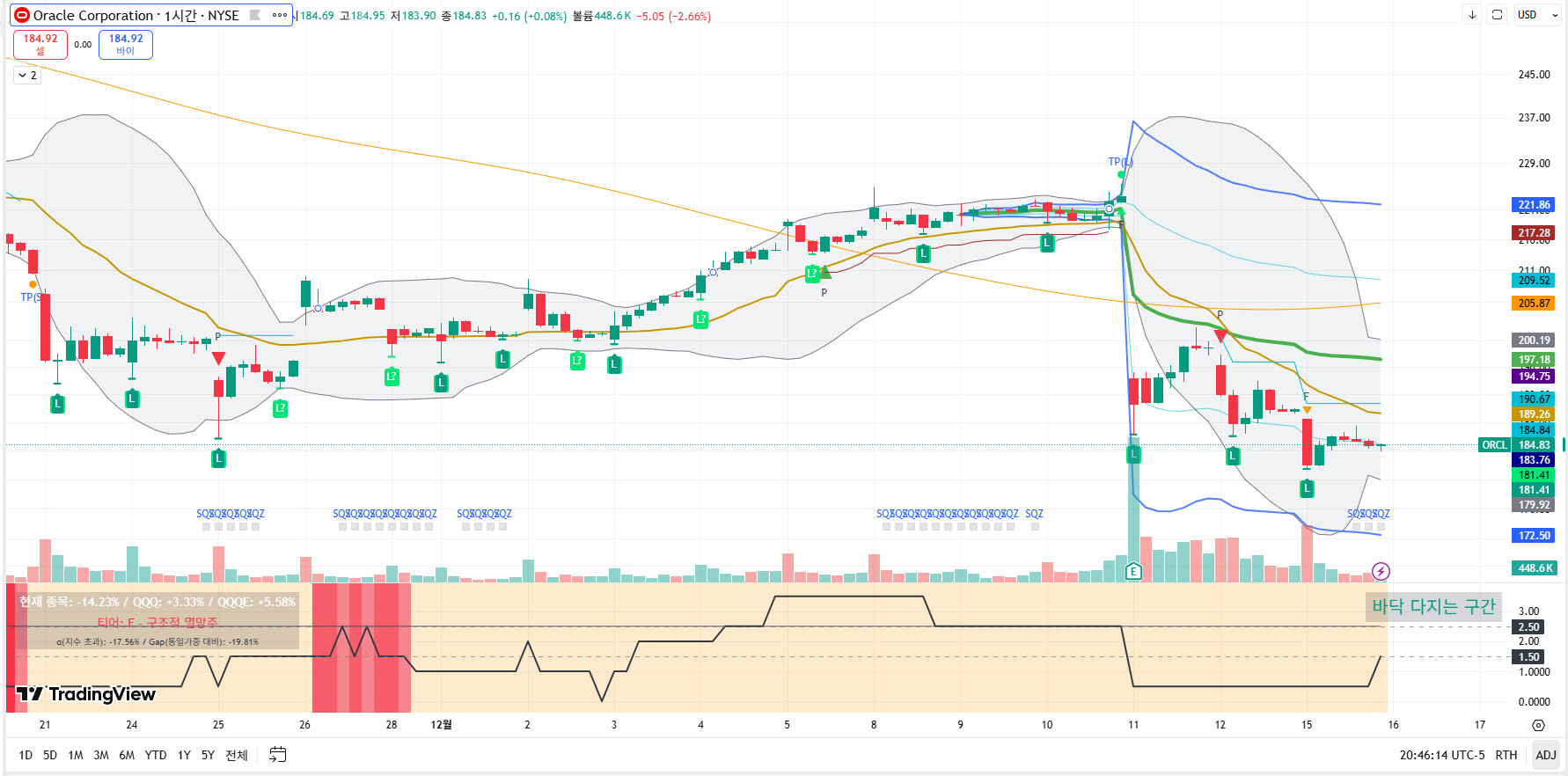Click the red 184.92 셀 sell button
The width and height of the screenshot is (1568, 776).
tap(40, 44)
